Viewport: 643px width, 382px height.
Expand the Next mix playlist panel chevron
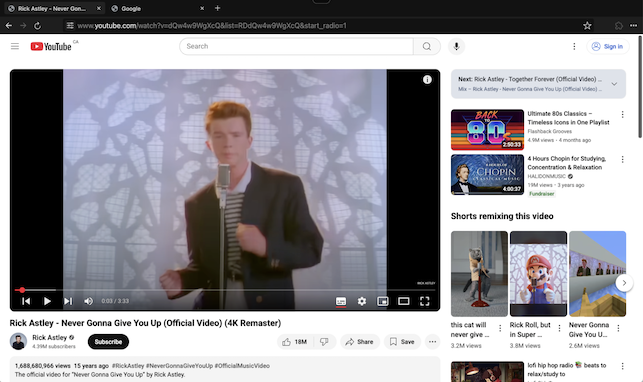(x=614, y=84)
